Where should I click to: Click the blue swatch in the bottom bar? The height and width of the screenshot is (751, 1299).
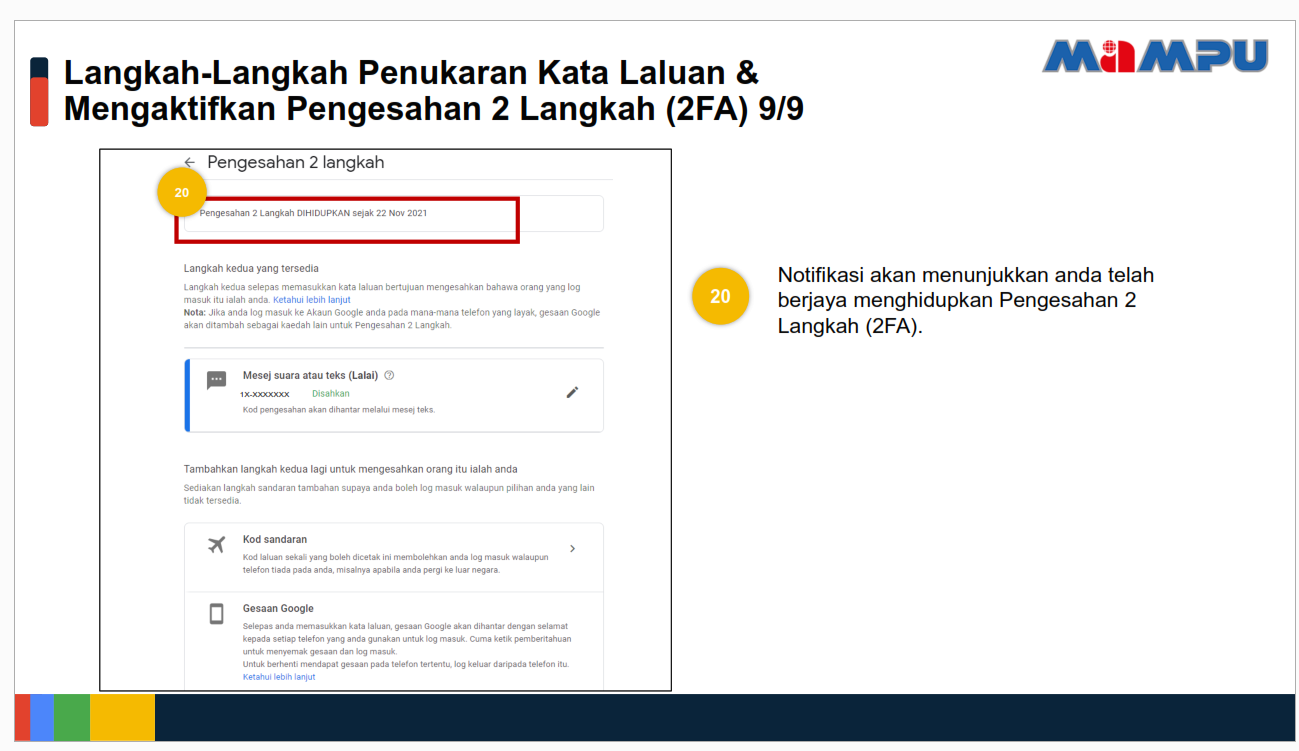pyautogui.click(x=41, y=717)
